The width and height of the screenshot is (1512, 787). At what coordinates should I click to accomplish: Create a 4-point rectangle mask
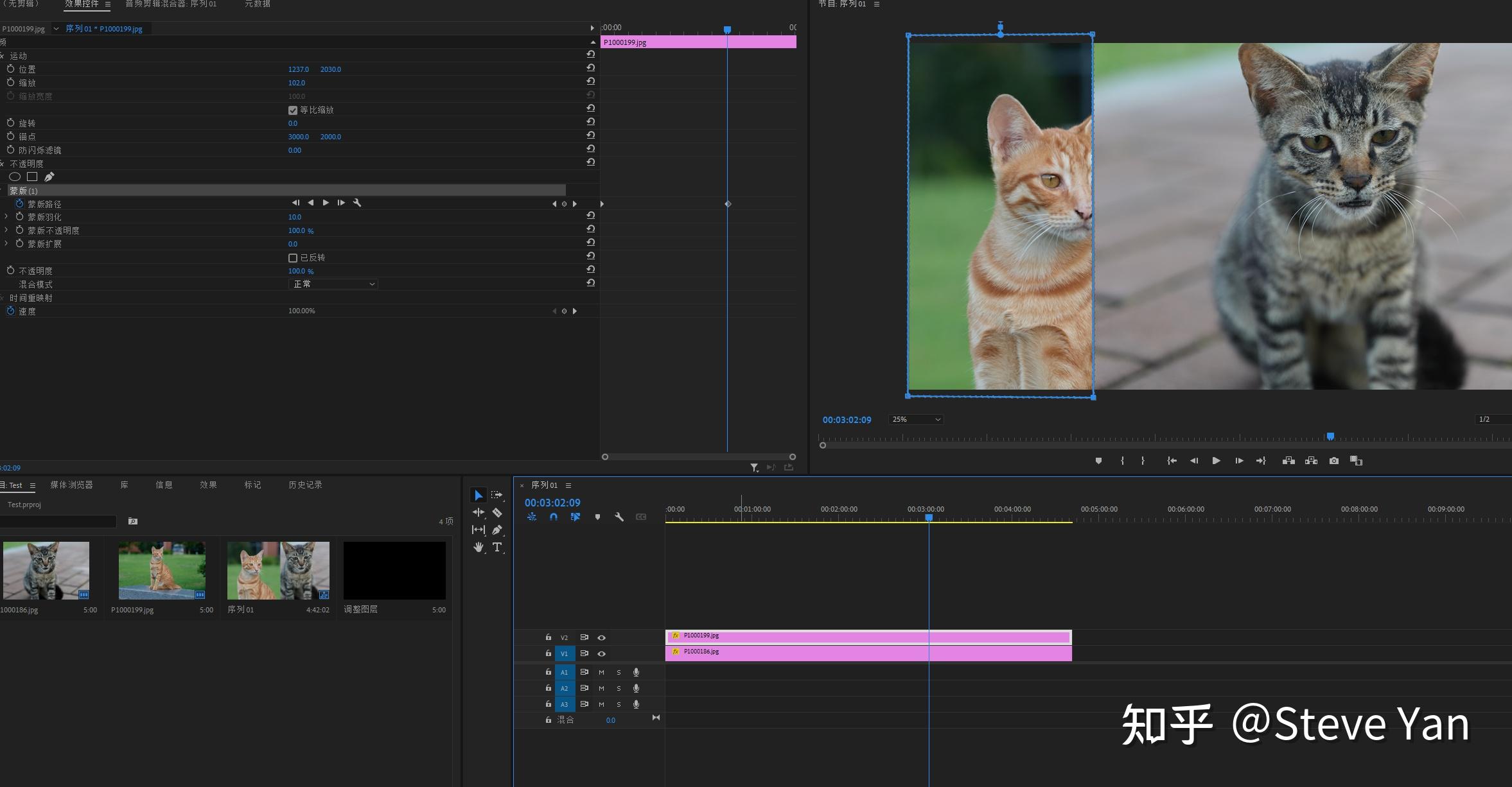coord(32,177)
